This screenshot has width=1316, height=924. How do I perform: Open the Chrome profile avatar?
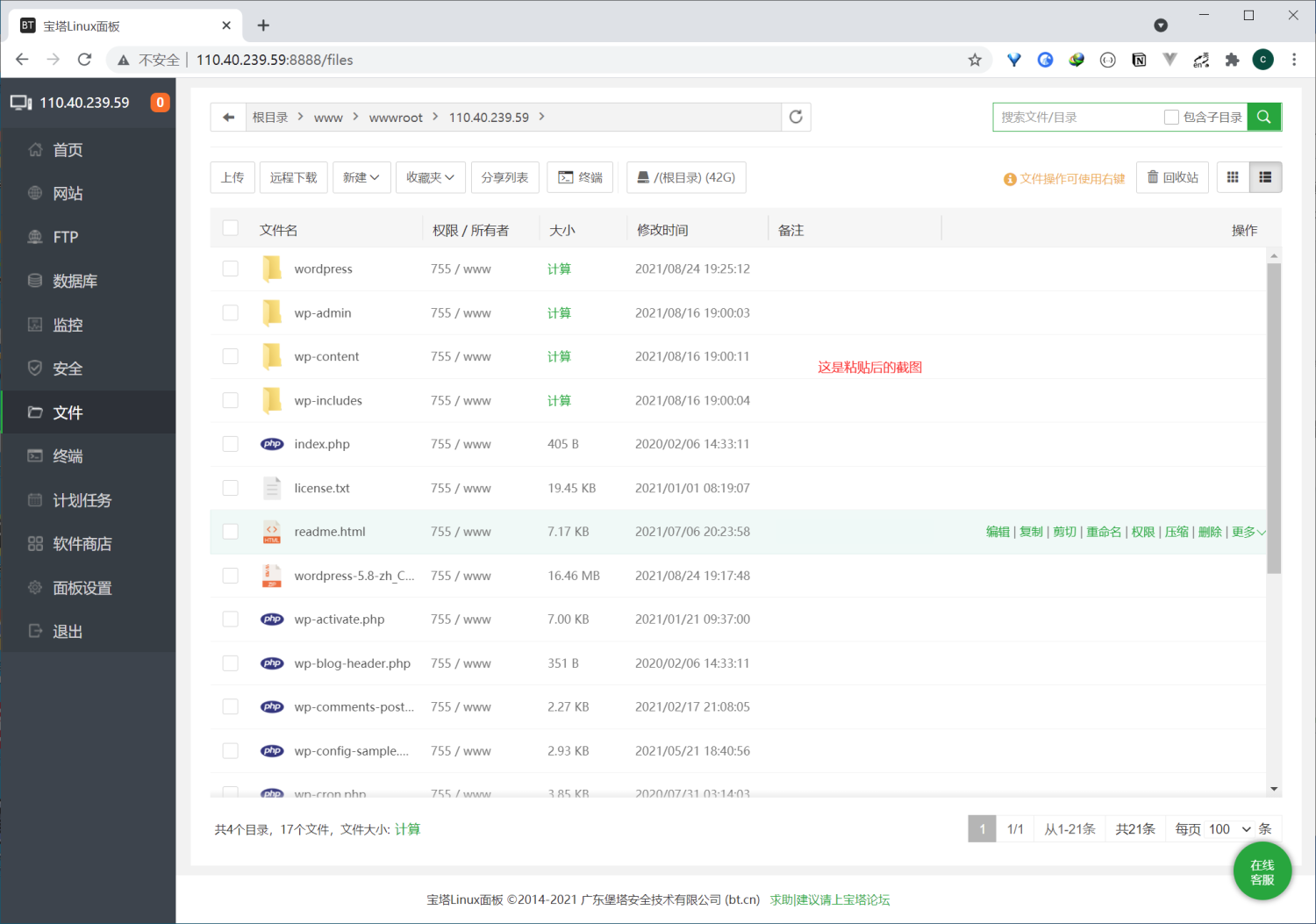[x=1263, y=60]
